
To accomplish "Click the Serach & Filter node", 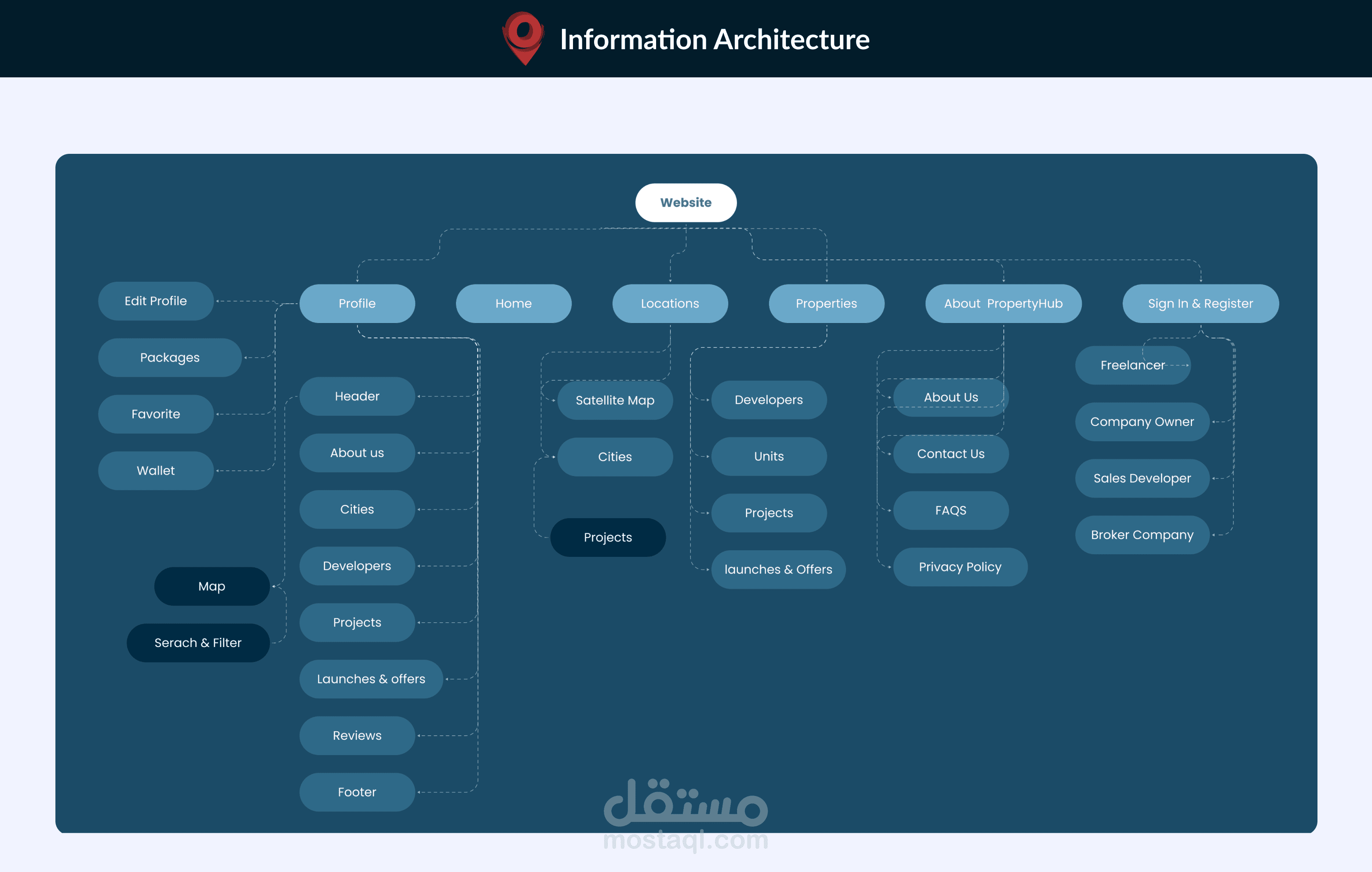I will pyautogui.click(x=198, y=643).
